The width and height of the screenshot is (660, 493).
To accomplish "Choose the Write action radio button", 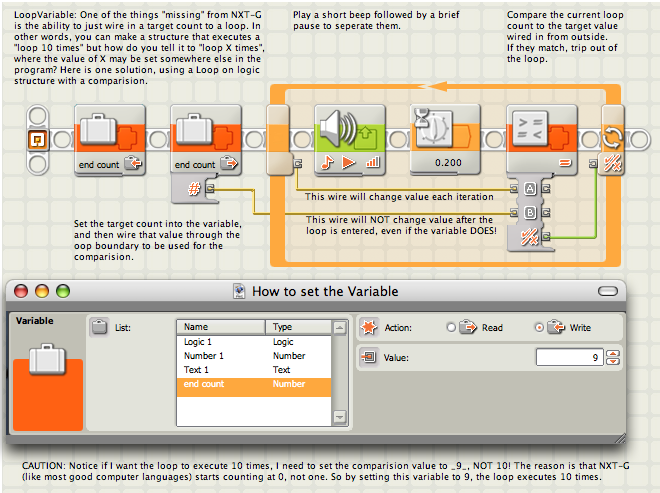I will click(x=539, y=327).
